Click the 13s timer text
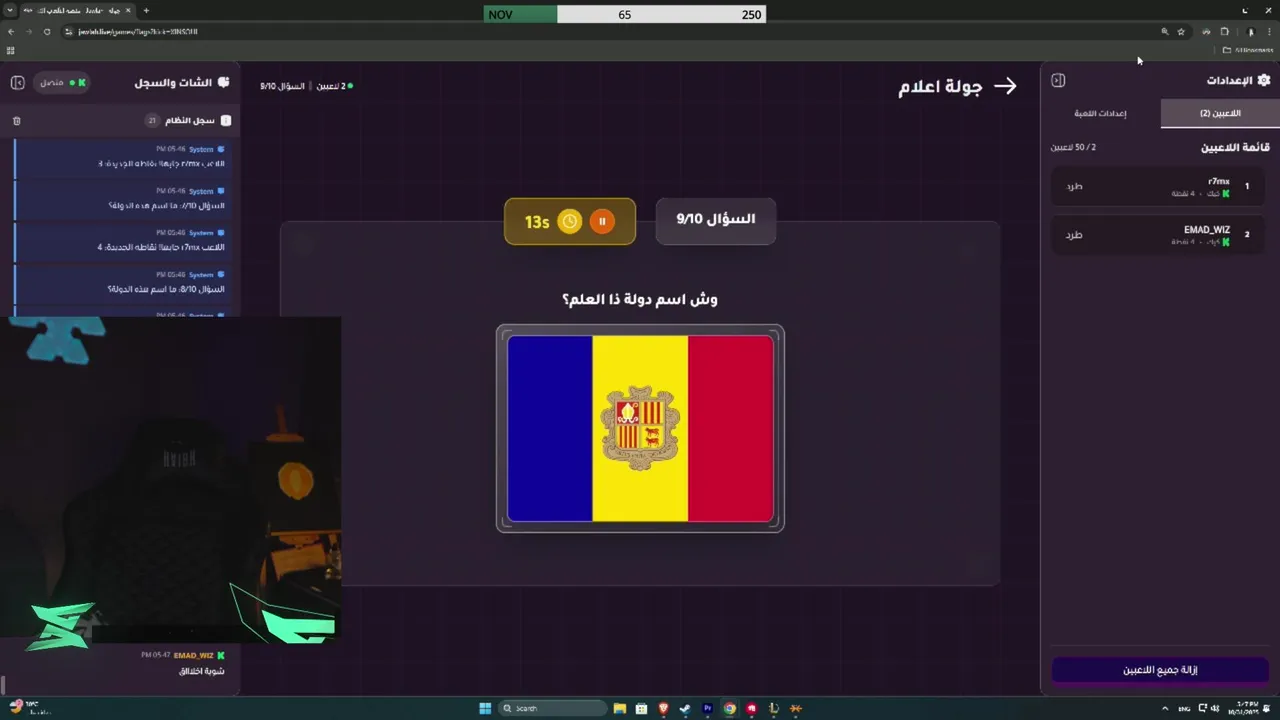Screen dimensions: 1280x720 pyautogui.click(x=537, y=222)
